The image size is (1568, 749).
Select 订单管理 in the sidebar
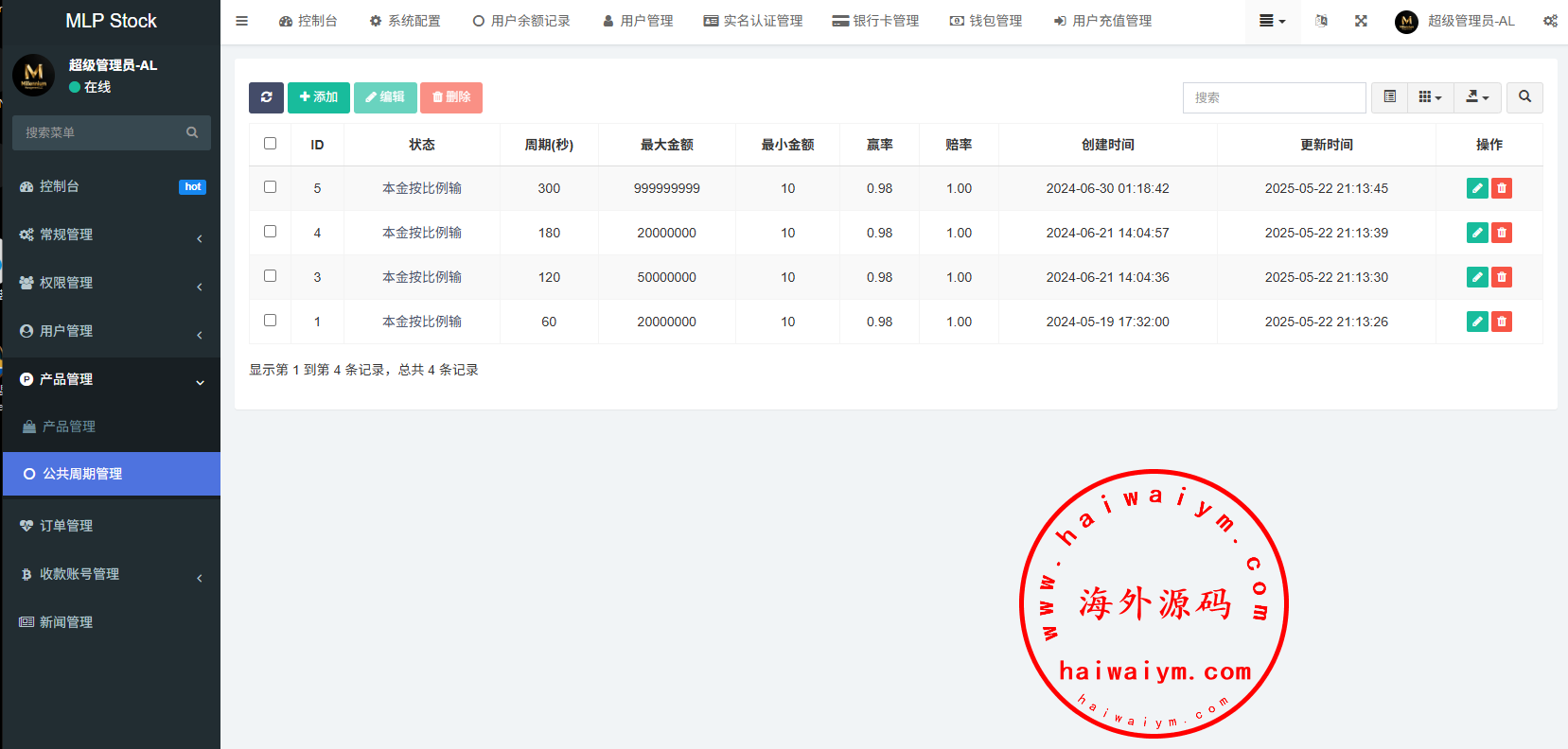pos(66,526)
